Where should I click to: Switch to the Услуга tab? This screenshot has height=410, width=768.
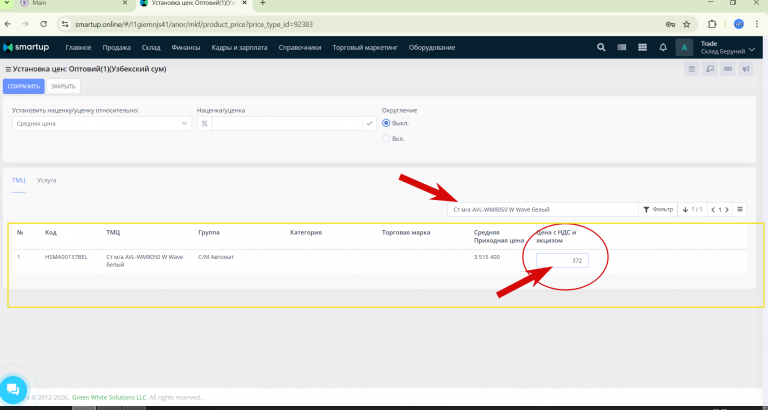pos(47,180)
